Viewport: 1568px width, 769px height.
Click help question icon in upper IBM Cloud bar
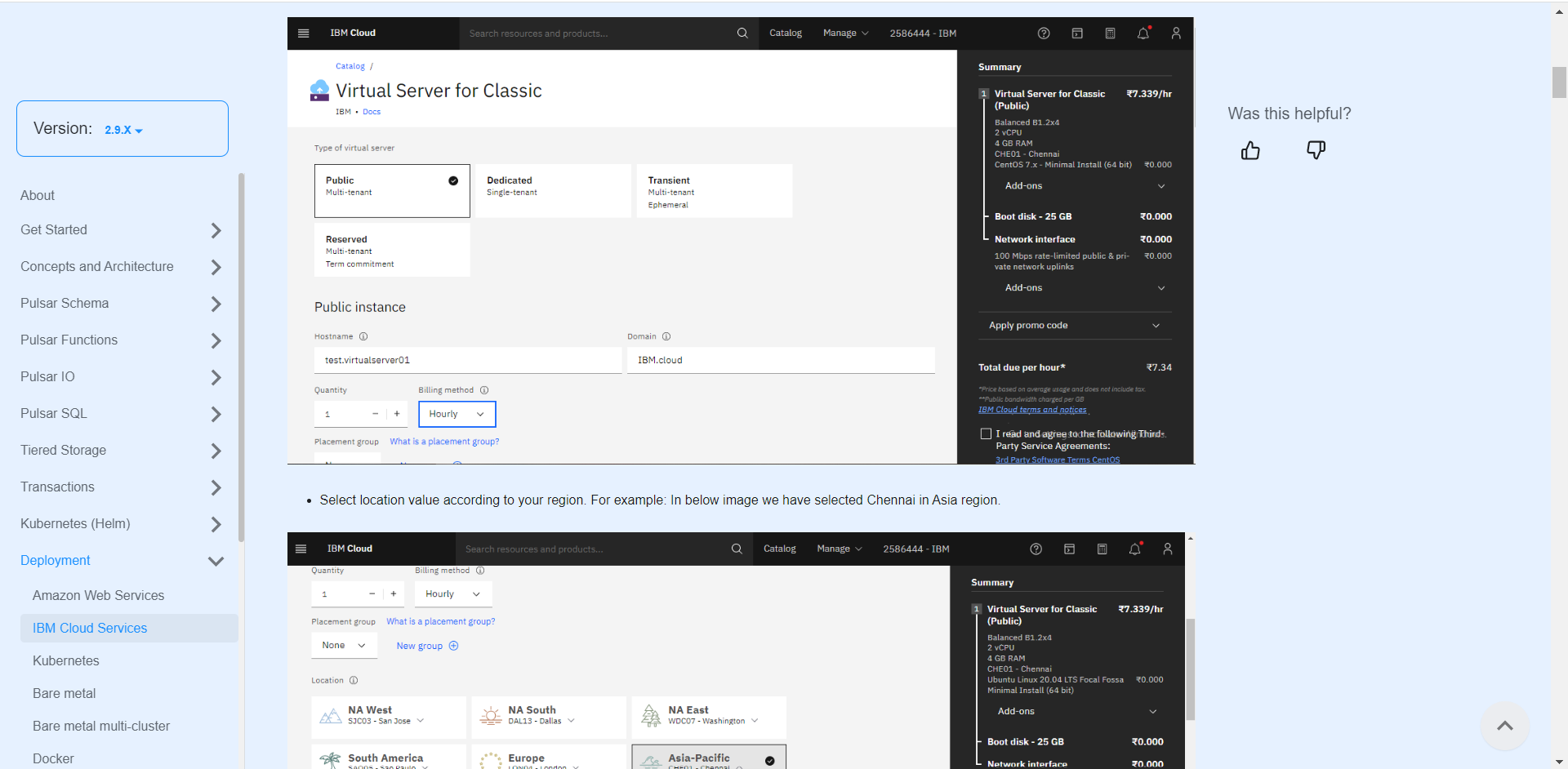click(1044, 33)
